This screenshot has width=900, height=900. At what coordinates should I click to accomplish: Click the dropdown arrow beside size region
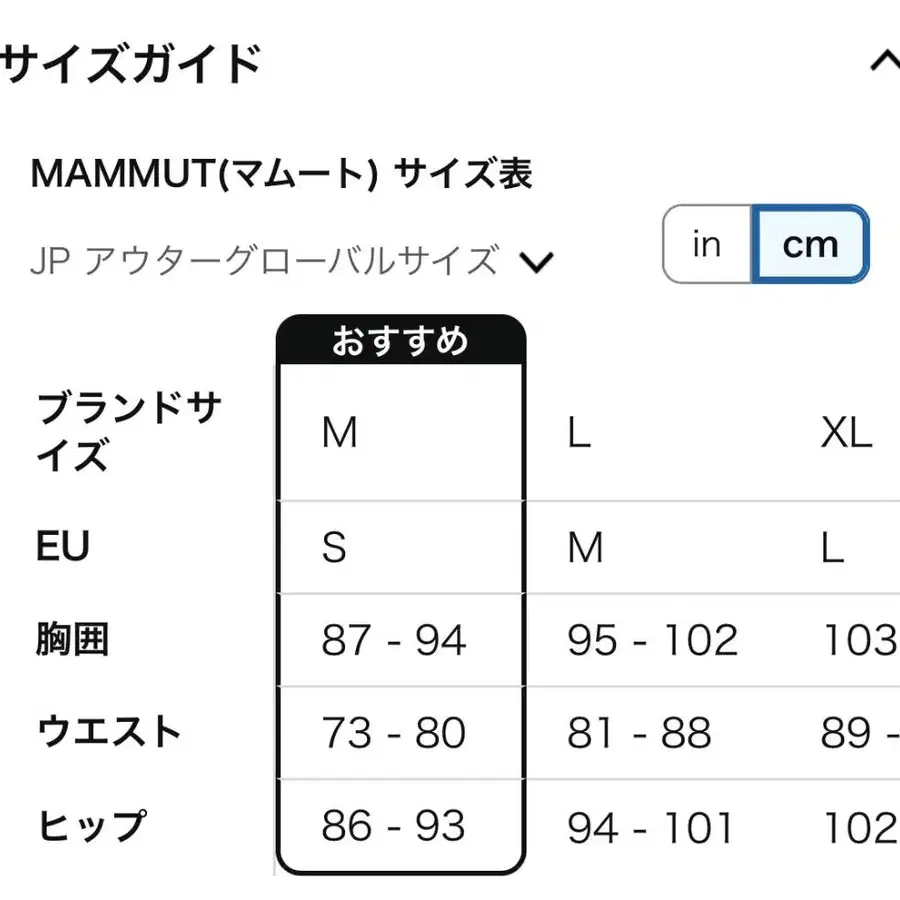pos(537,263)
